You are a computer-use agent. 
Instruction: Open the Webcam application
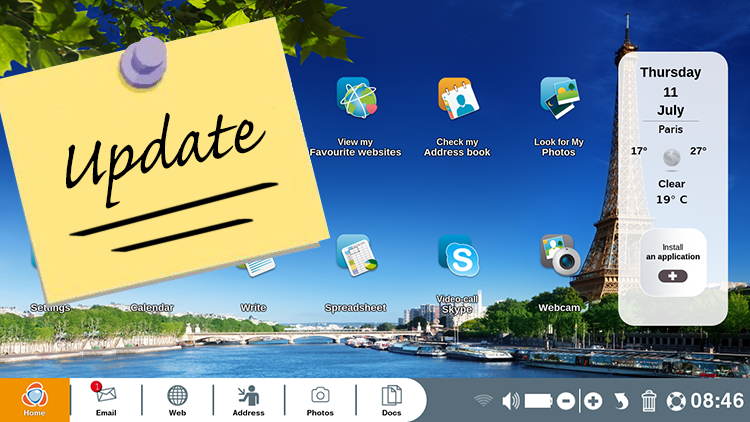coord(560,255)
